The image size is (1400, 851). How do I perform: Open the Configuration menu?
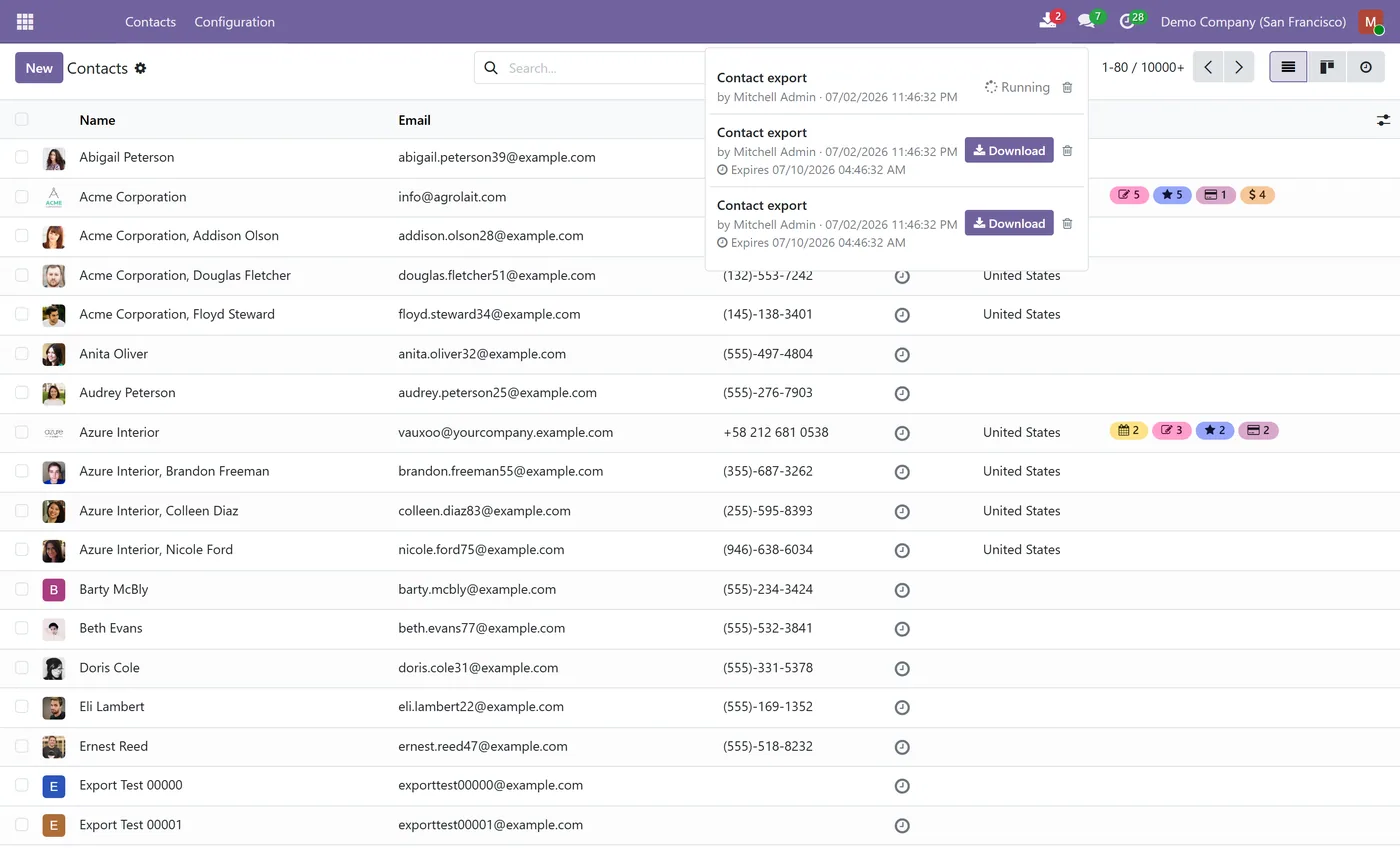coord(234,21)
